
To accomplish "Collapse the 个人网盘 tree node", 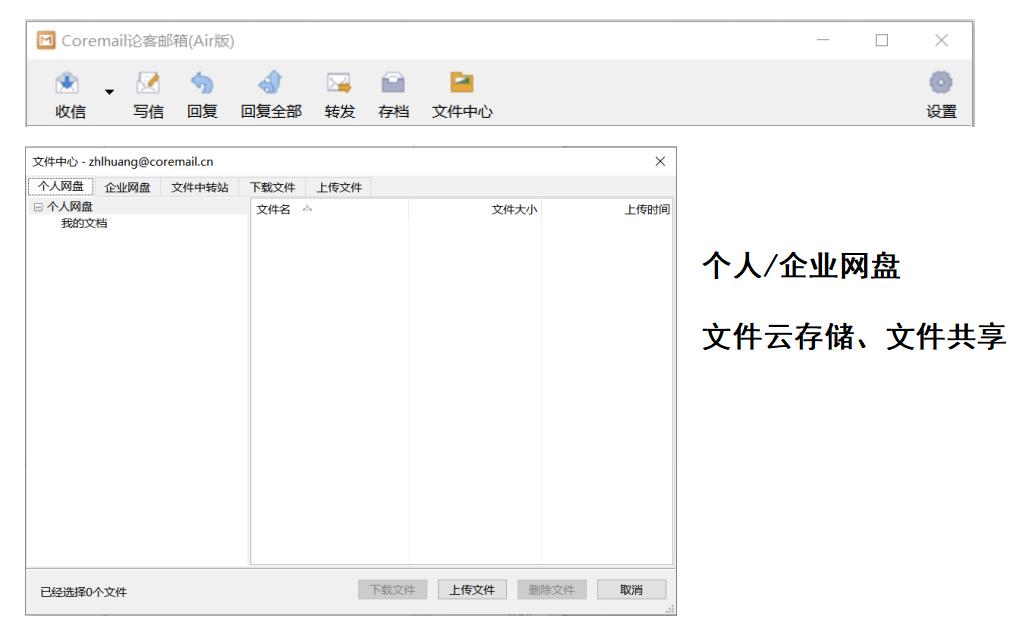I will point(38,207).
